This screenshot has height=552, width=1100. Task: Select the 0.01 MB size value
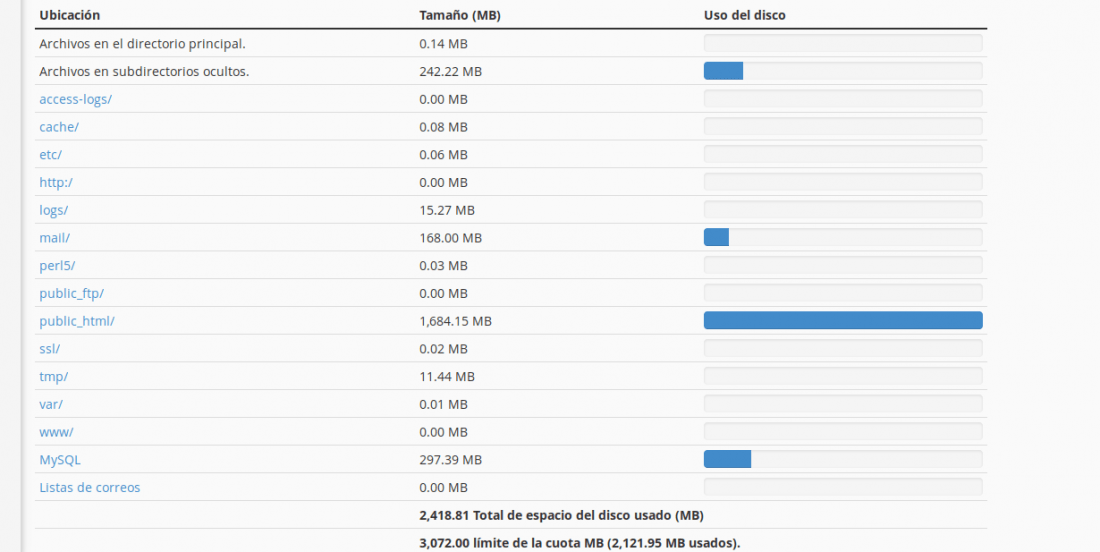pyautogui.click(x=443, y=405)
